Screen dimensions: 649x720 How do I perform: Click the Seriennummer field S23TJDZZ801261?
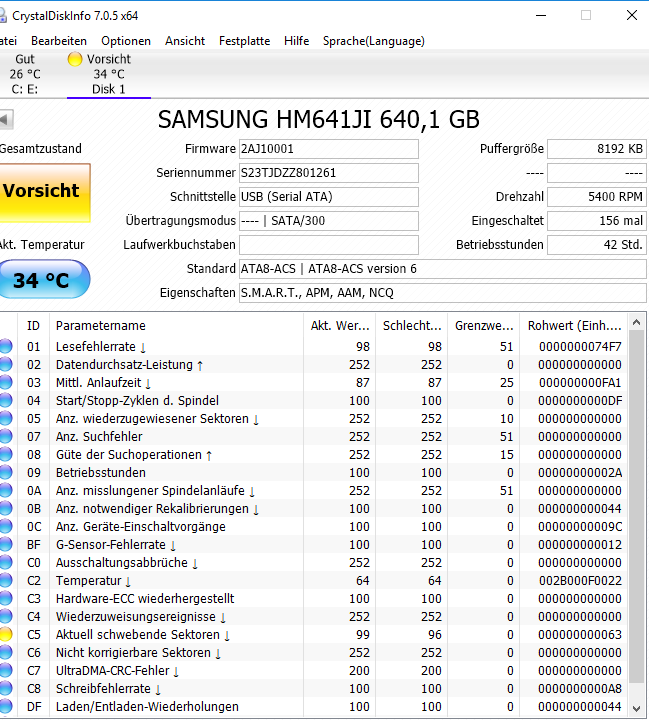[329, 173]
